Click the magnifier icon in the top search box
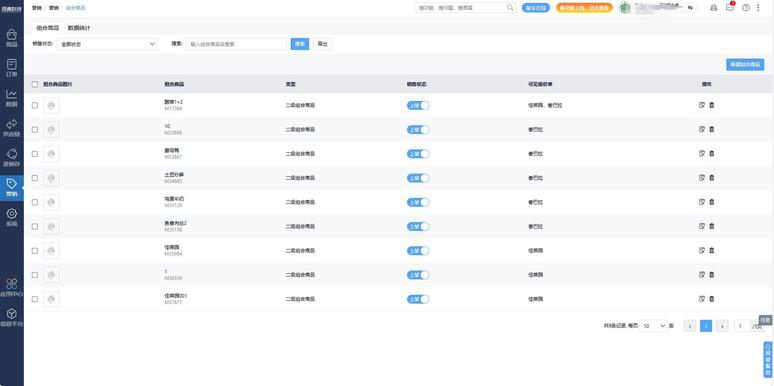Image resolution: width=774 pixels, height=386 pixels. [510, 8]
